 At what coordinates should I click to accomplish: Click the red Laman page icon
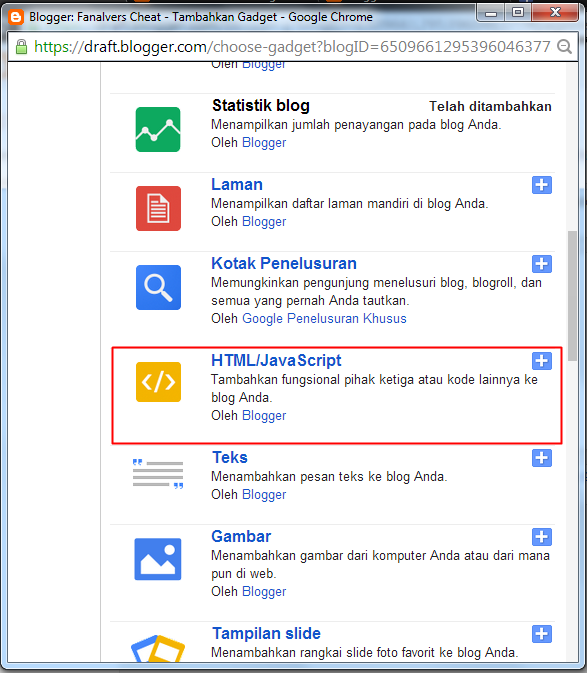click(158, 208)
